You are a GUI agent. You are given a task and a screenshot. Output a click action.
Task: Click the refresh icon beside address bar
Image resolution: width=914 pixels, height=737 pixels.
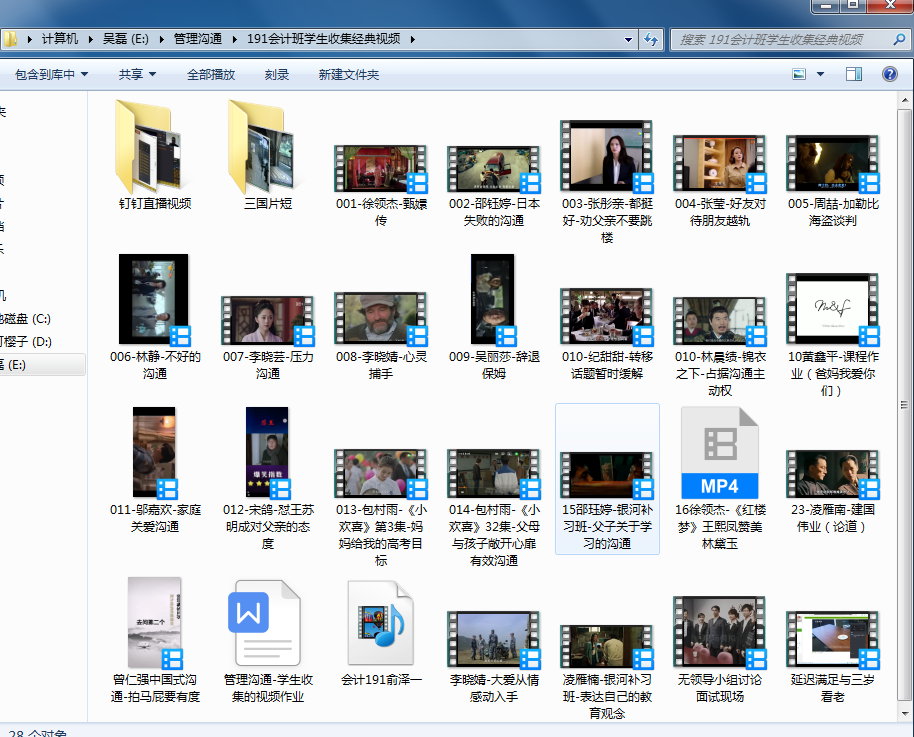pos(651,39)
